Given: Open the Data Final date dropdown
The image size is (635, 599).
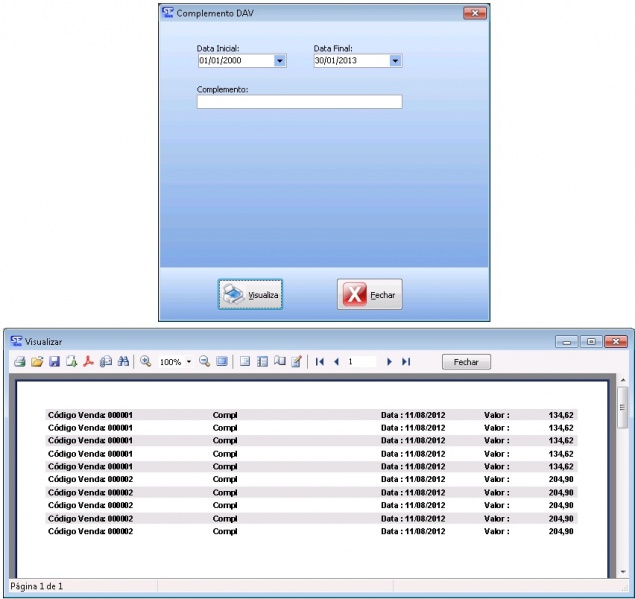Looking at the screenshot, I should pos(395,61).
